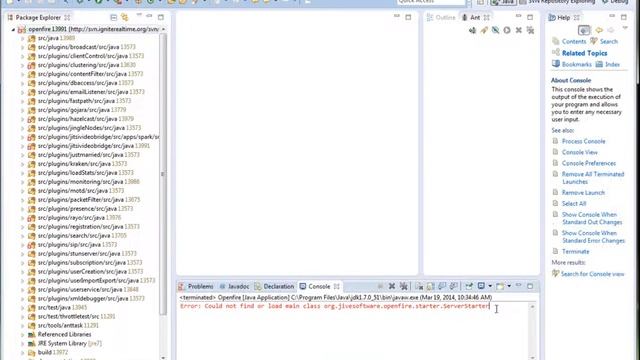Image resolution: width=640 pixels, height=360 pixels.
Task: Open Terminate help topic link
Action: (576, 251)
